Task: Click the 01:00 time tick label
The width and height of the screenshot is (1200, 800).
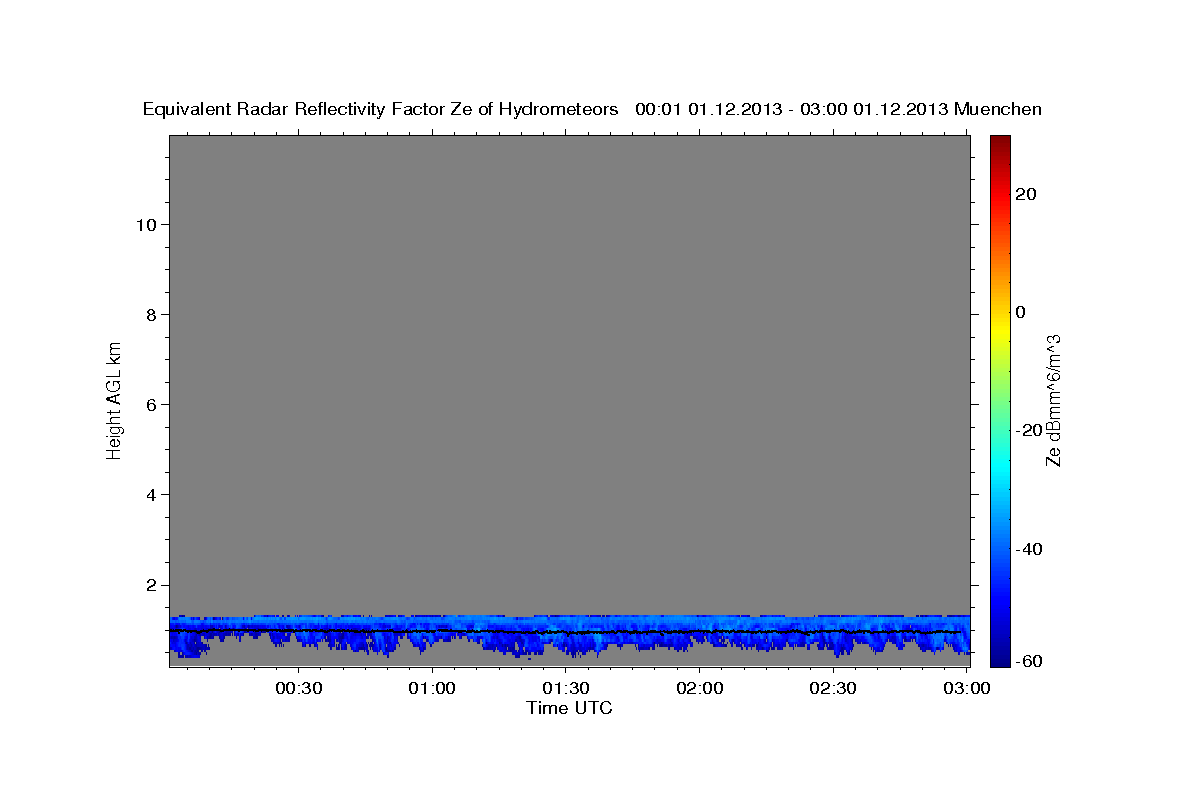Action: tap(432, 688)
